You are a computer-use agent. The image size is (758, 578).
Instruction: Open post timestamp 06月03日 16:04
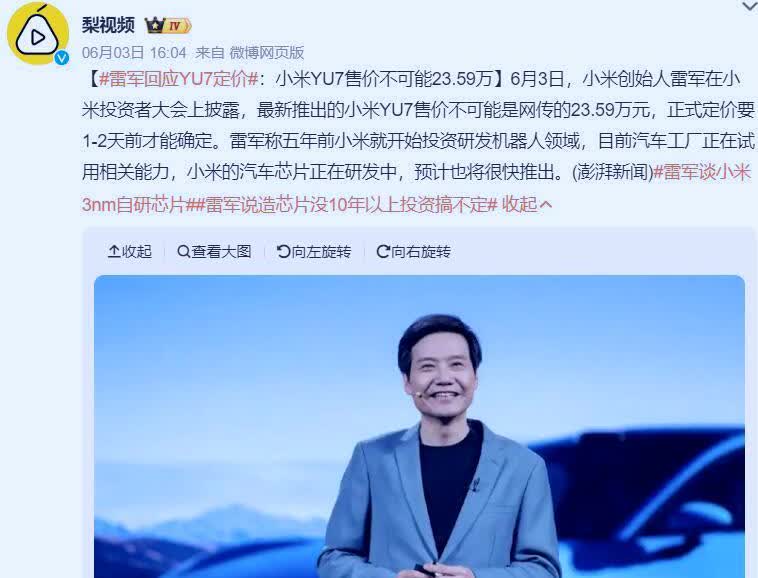tap(134, 52)
